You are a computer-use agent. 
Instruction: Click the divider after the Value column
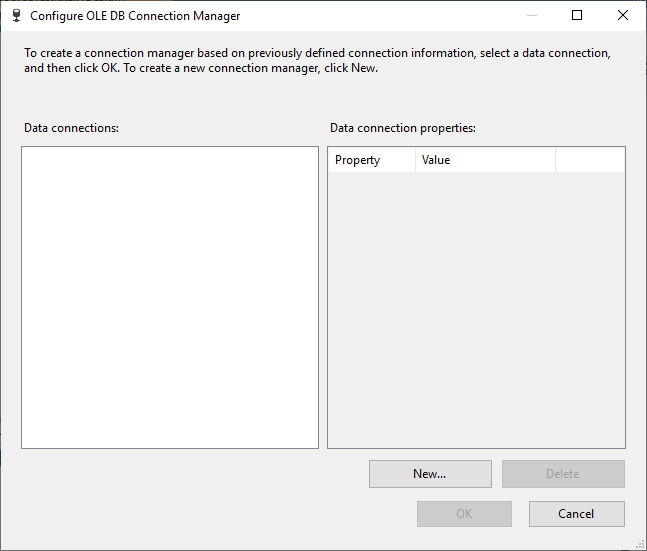tap(555, 160)
